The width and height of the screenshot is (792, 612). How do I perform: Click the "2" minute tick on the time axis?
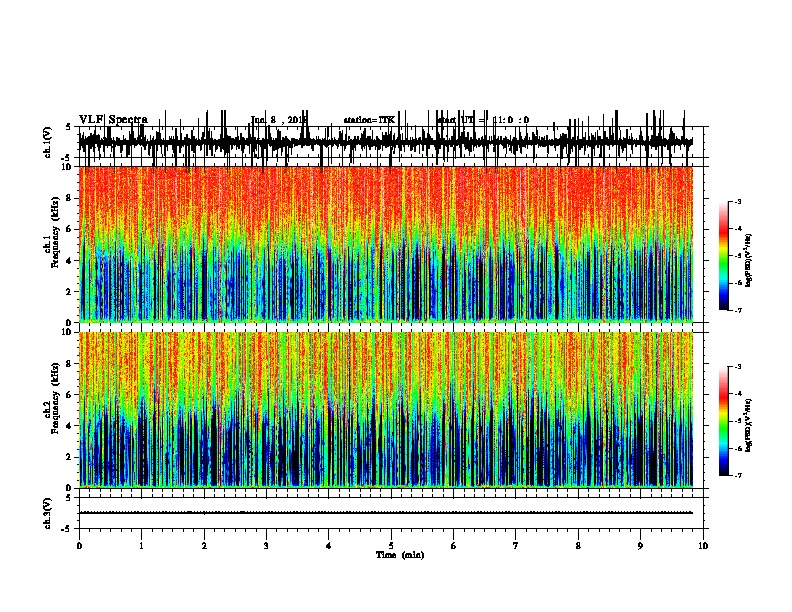point(204,546)
